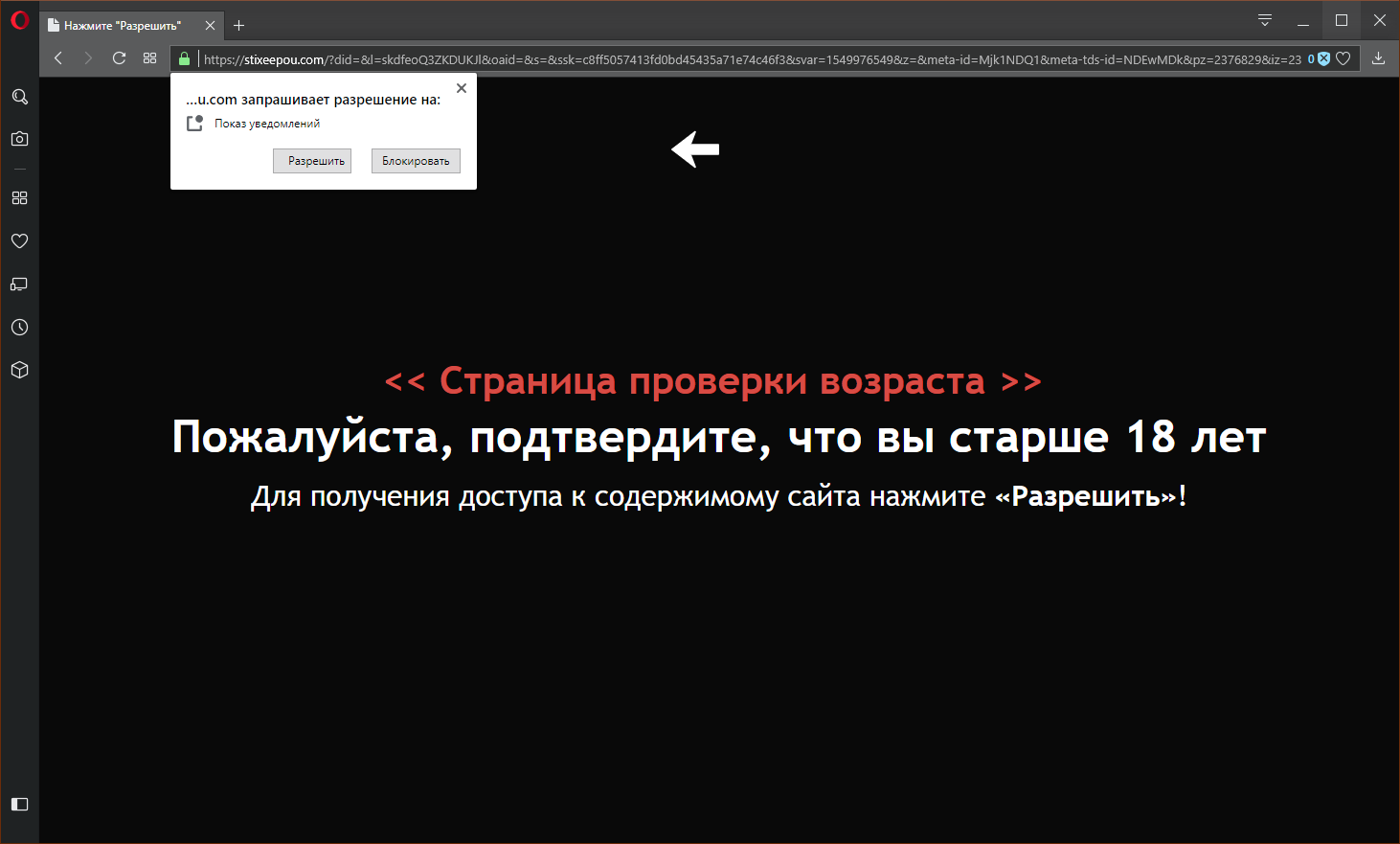Go back to previous page
1400x844 pixels.
pyautogui.click(x=58, y=58)
